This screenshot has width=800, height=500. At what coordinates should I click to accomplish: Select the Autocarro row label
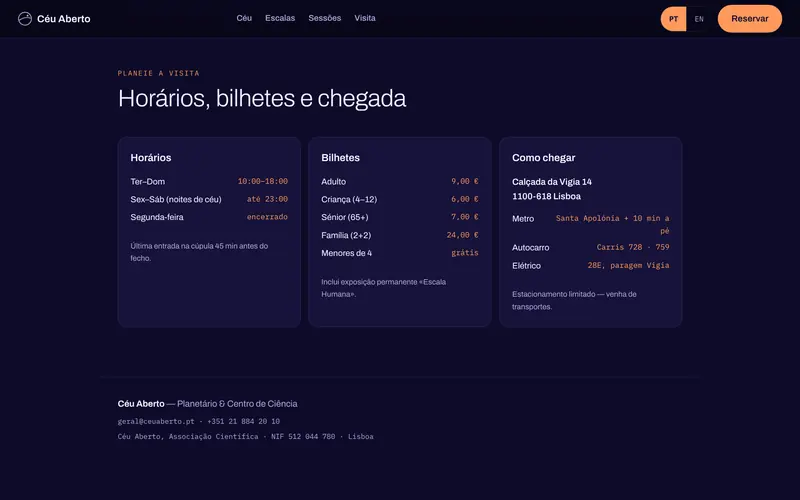[531, 247]
